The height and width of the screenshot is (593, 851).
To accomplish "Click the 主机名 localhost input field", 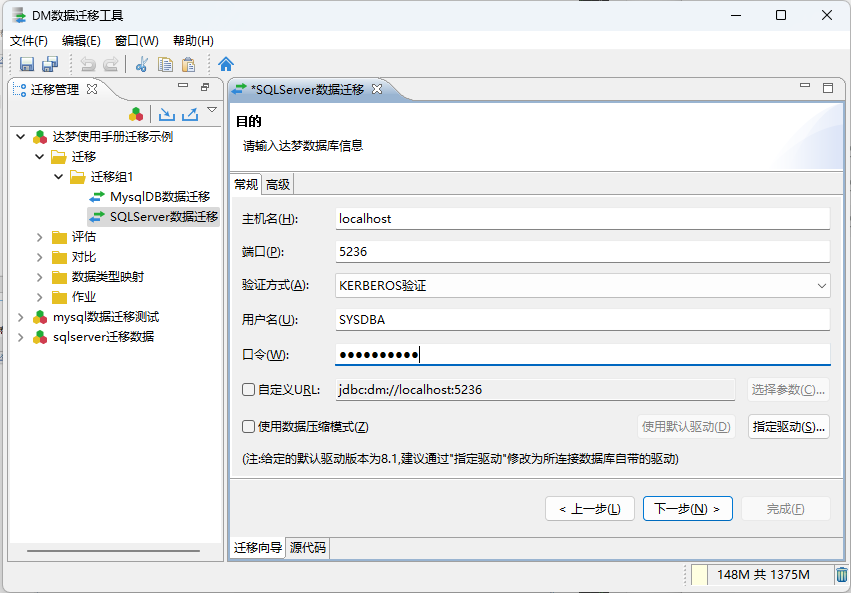I will (582, 219).
